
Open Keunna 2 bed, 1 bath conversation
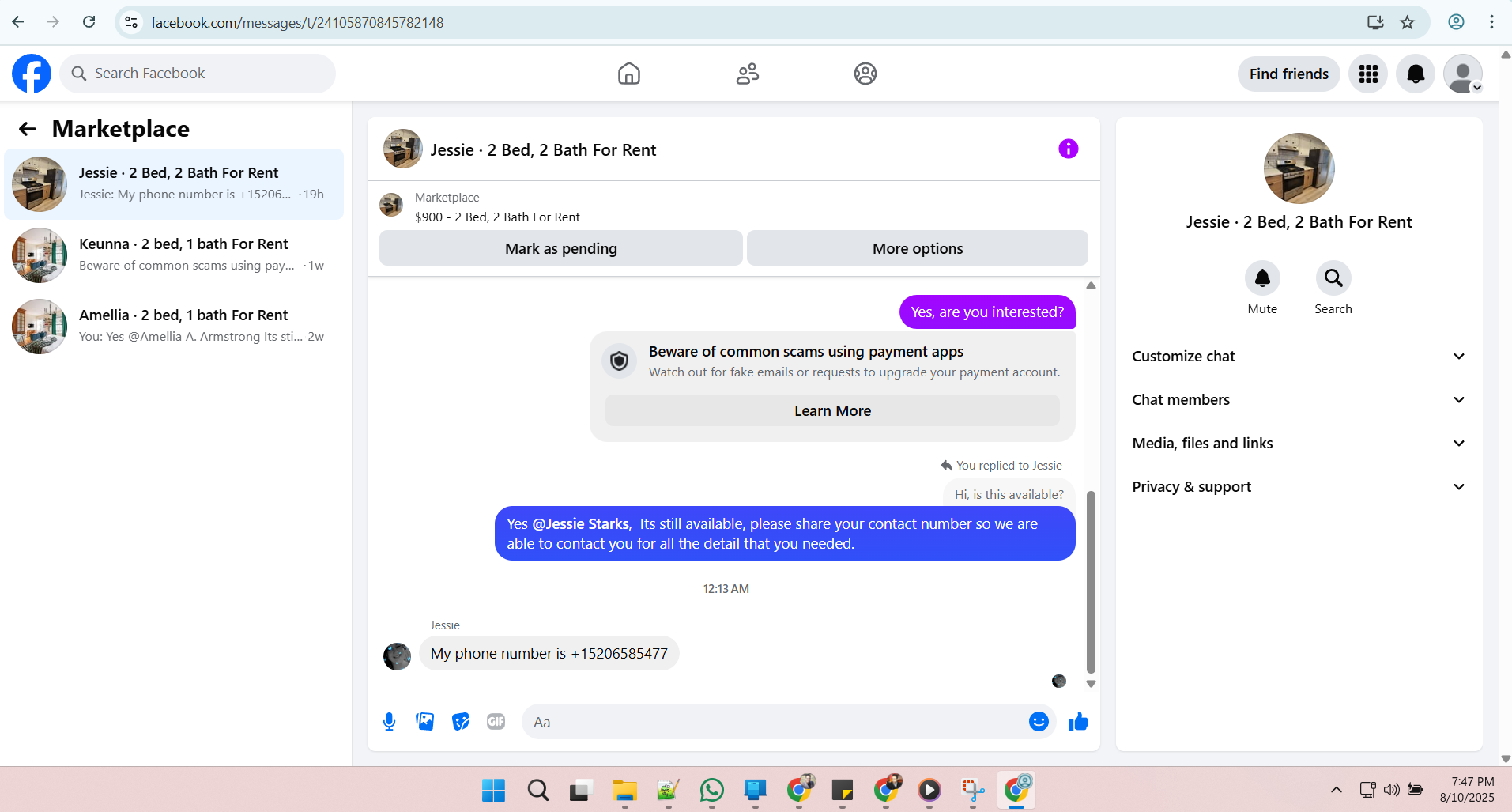click(x=174, y=255)
